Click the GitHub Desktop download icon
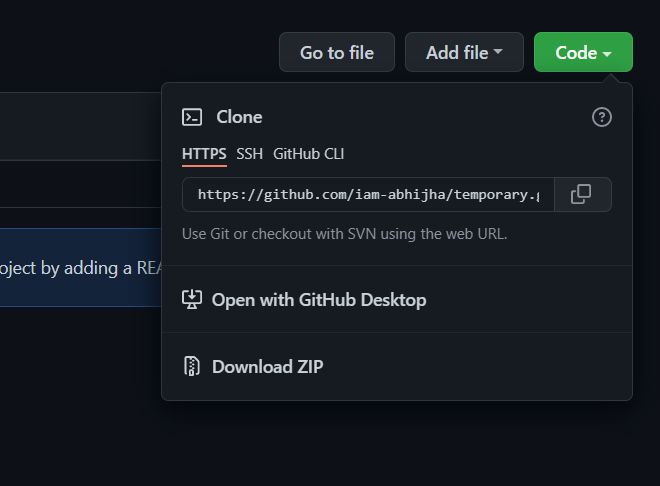The width and height of the screenshot is (660, 486). [192, 300]
